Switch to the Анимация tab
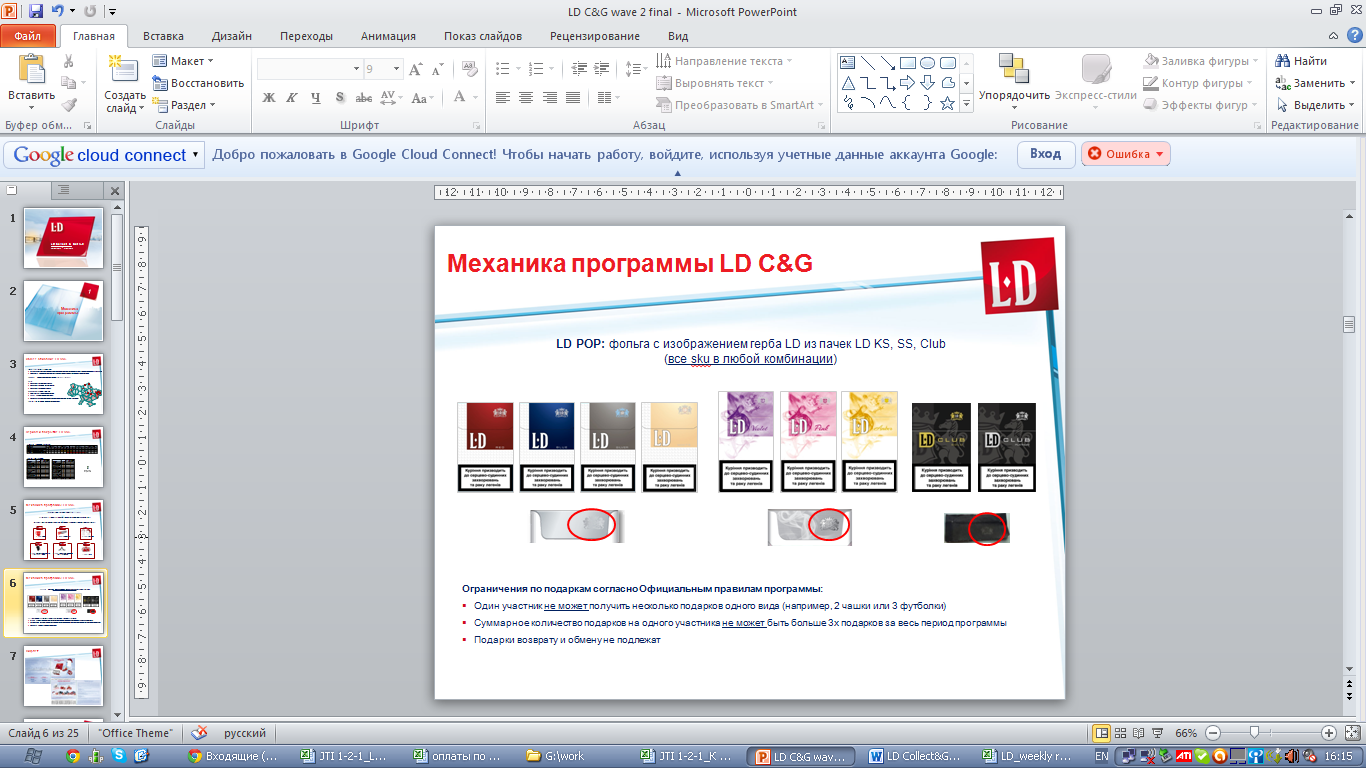The height and width of the screenshot is (768, 1366). coord(388,36)
